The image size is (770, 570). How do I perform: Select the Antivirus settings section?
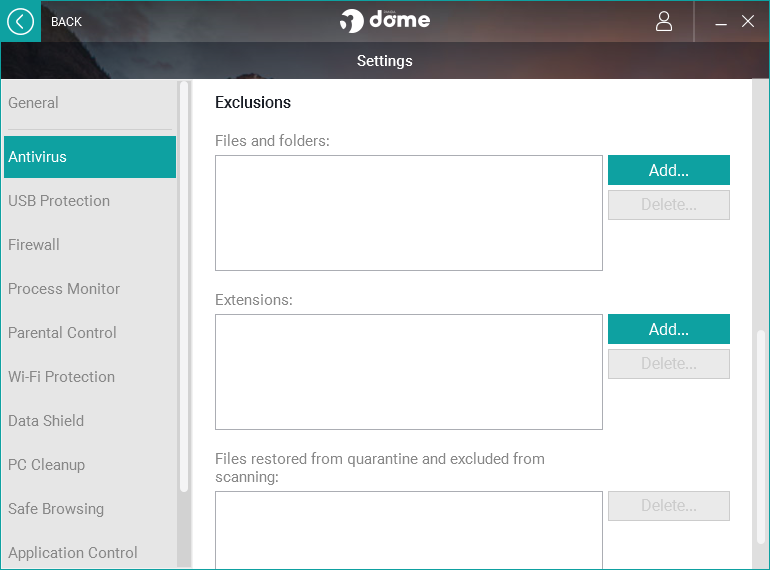(90, 157)
